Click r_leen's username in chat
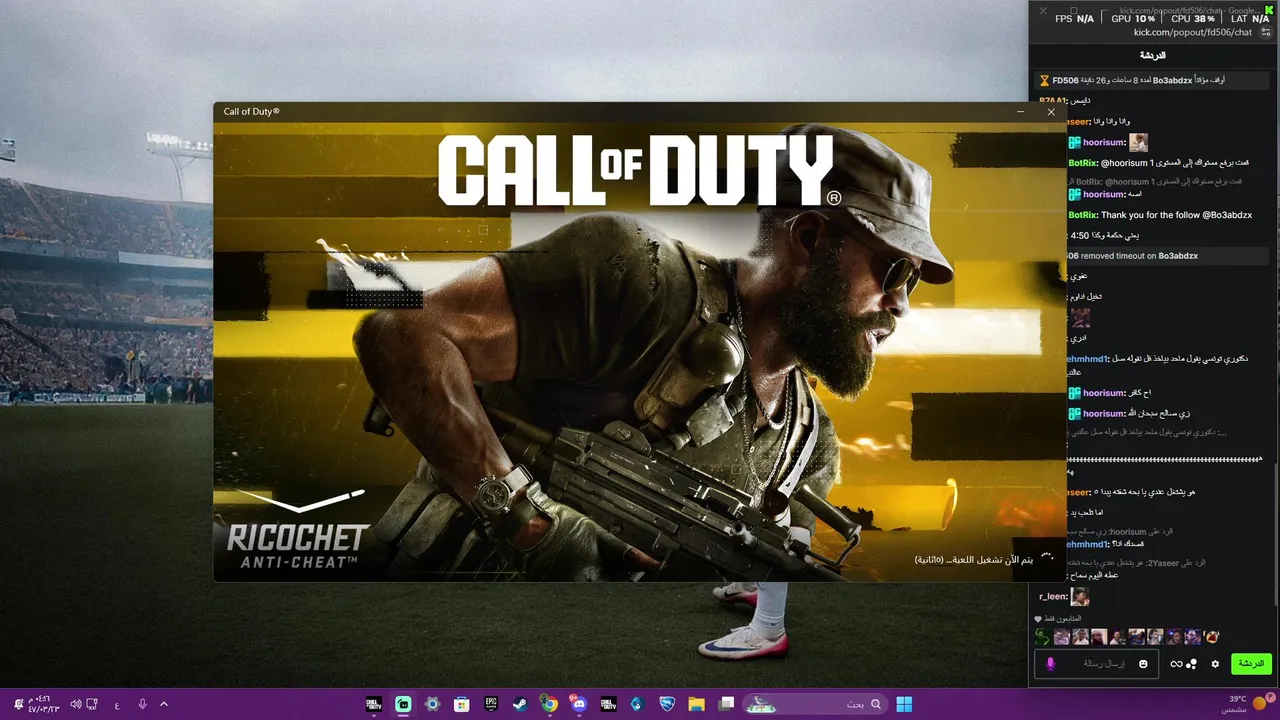 (1053, 596)
